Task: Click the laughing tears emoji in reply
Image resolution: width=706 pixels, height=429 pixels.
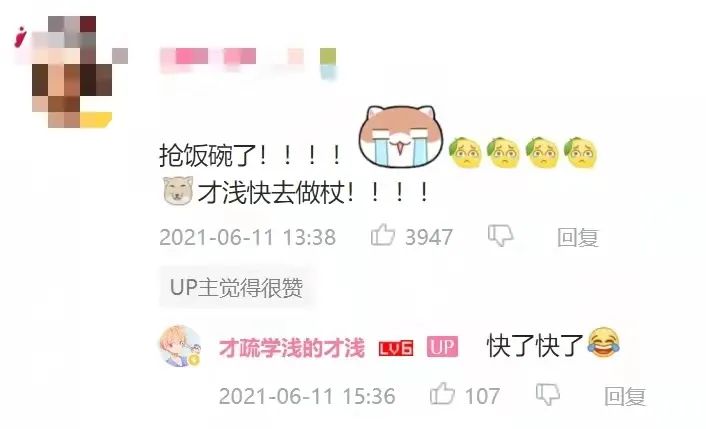Action: [603, 343]
